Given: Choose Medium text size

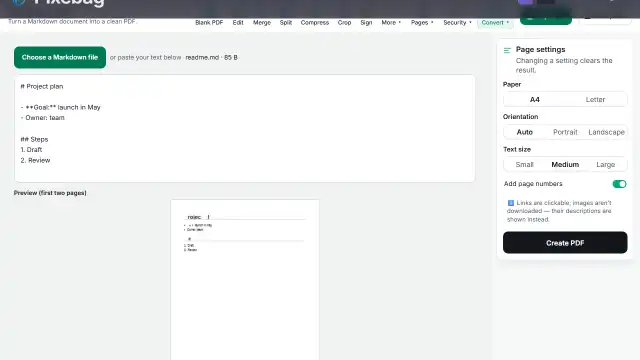Looking at the screenshot, I should (565, 164).
